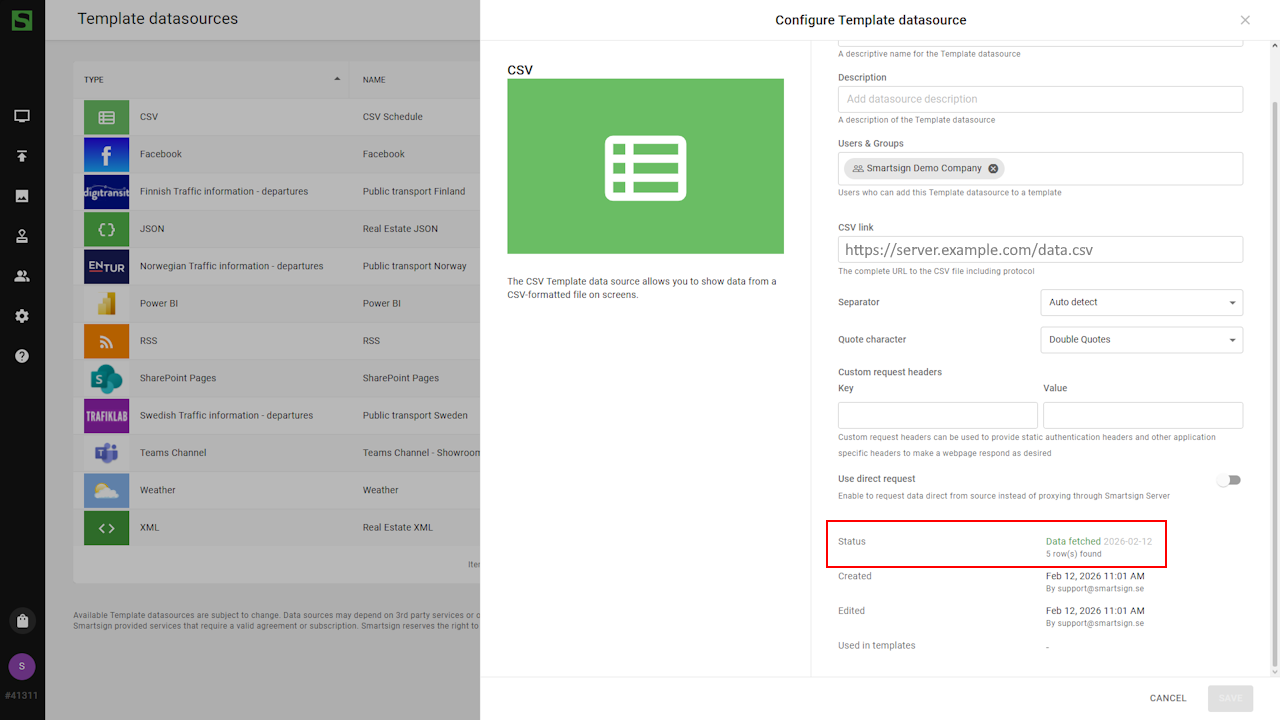The height and width of the screenshot is (720, 1280).
Task: Remove the Smartsign Demo Company chip
Action: pos(993,169)
